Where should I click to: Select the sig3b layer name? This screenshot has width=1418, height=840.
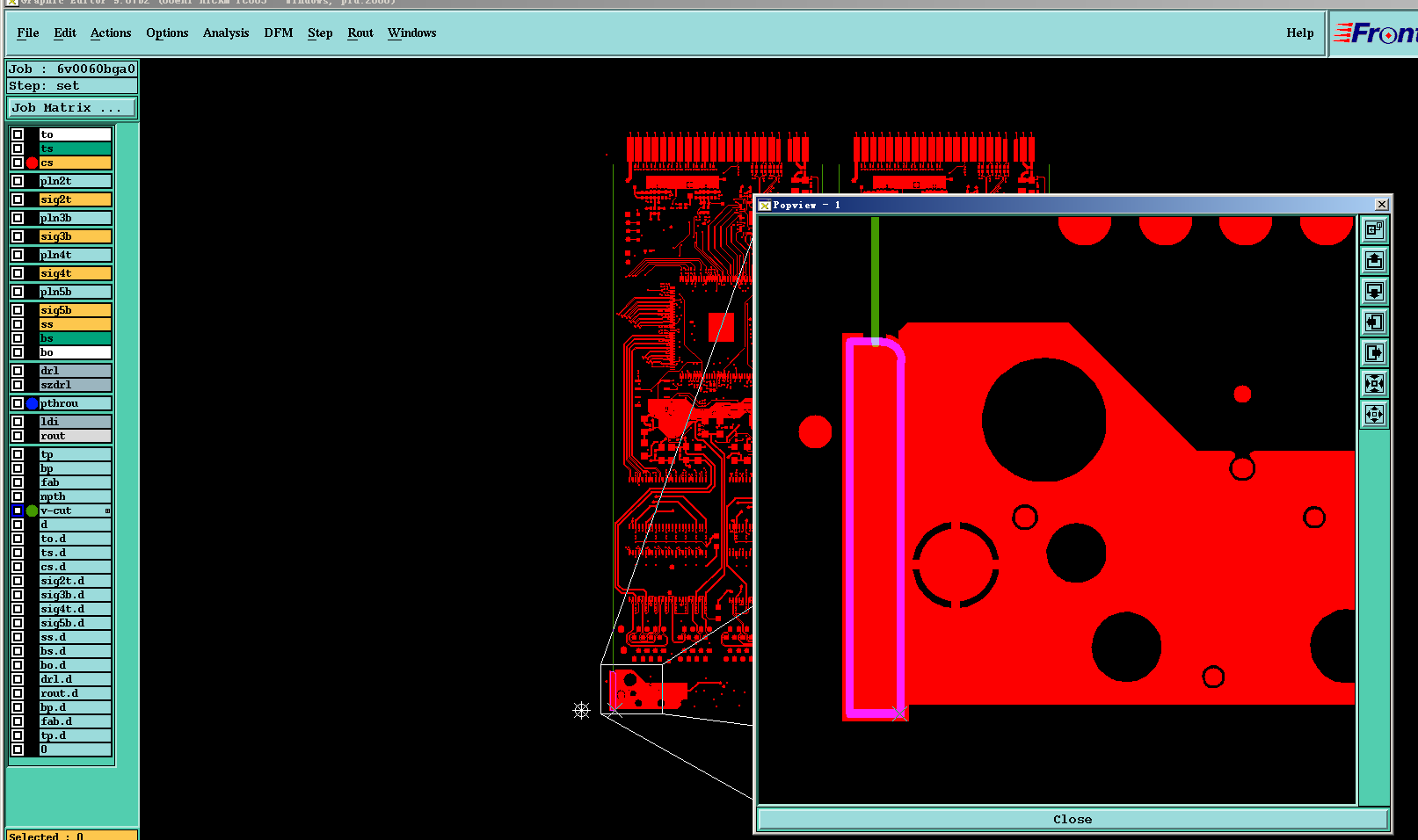coord(76,236)
